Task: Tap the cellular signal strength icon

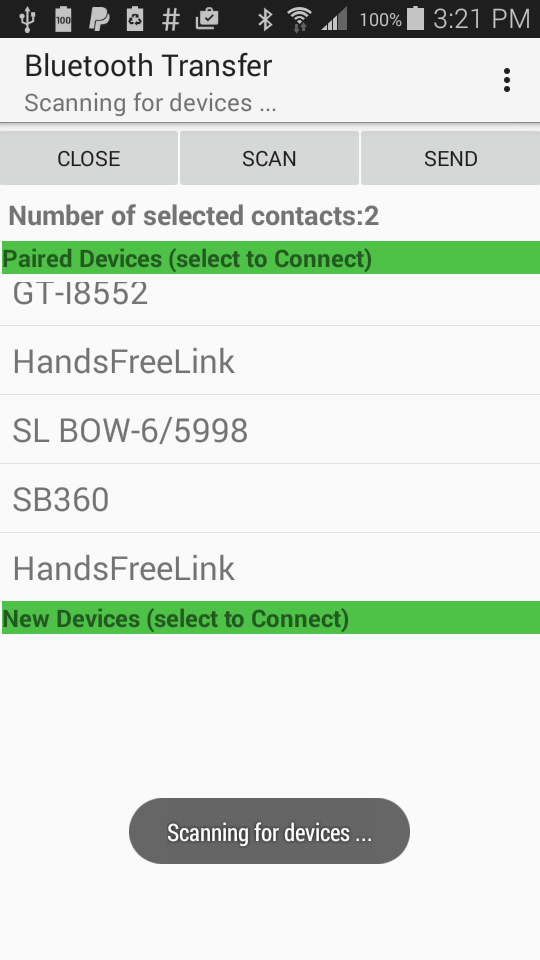Action: pyautogui.click(x=334, y=20)
